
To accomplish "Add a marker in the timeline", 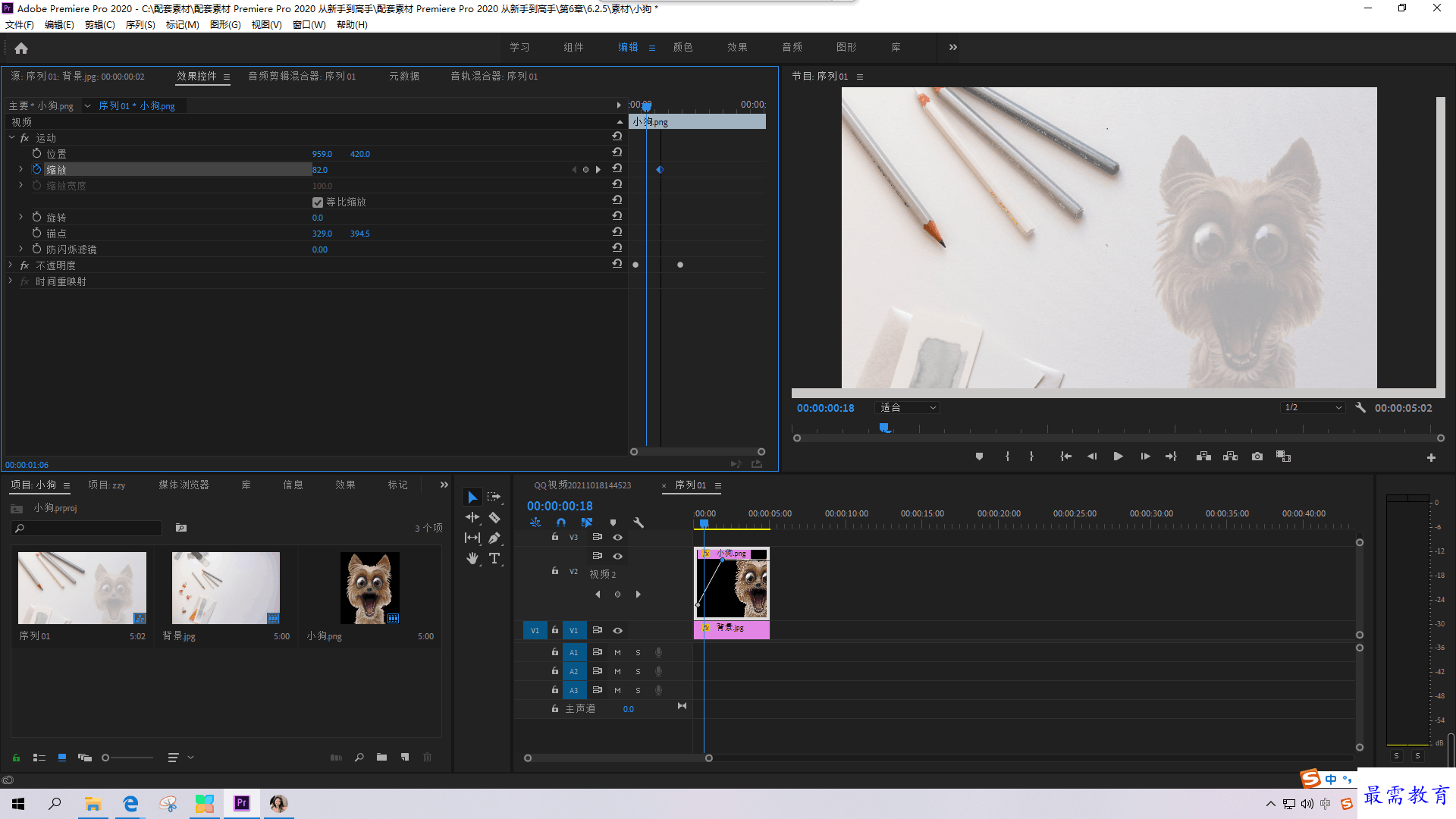I will pyautogui.click(x=613, y=522).
